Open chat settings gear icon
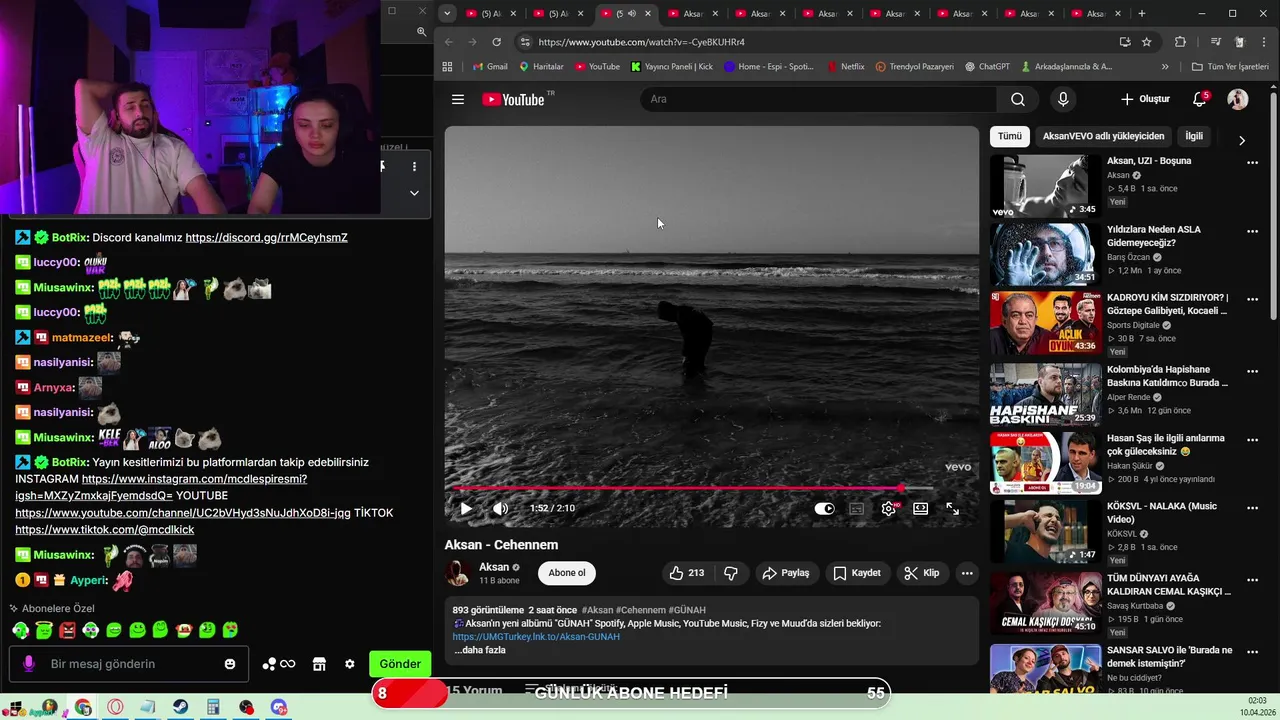 350,664
